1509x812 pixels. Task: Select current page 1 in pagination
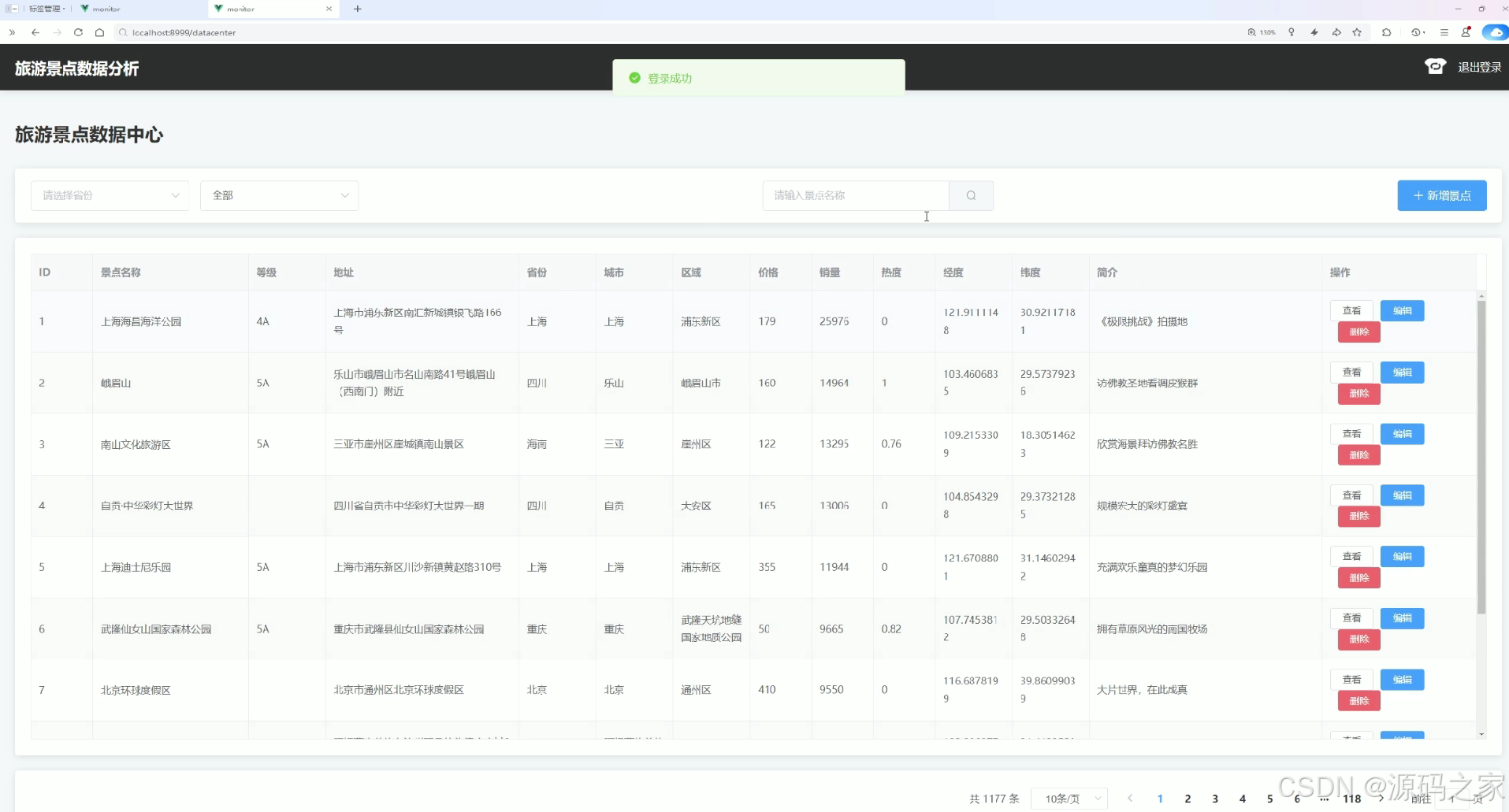click(x=1160, y=799)
